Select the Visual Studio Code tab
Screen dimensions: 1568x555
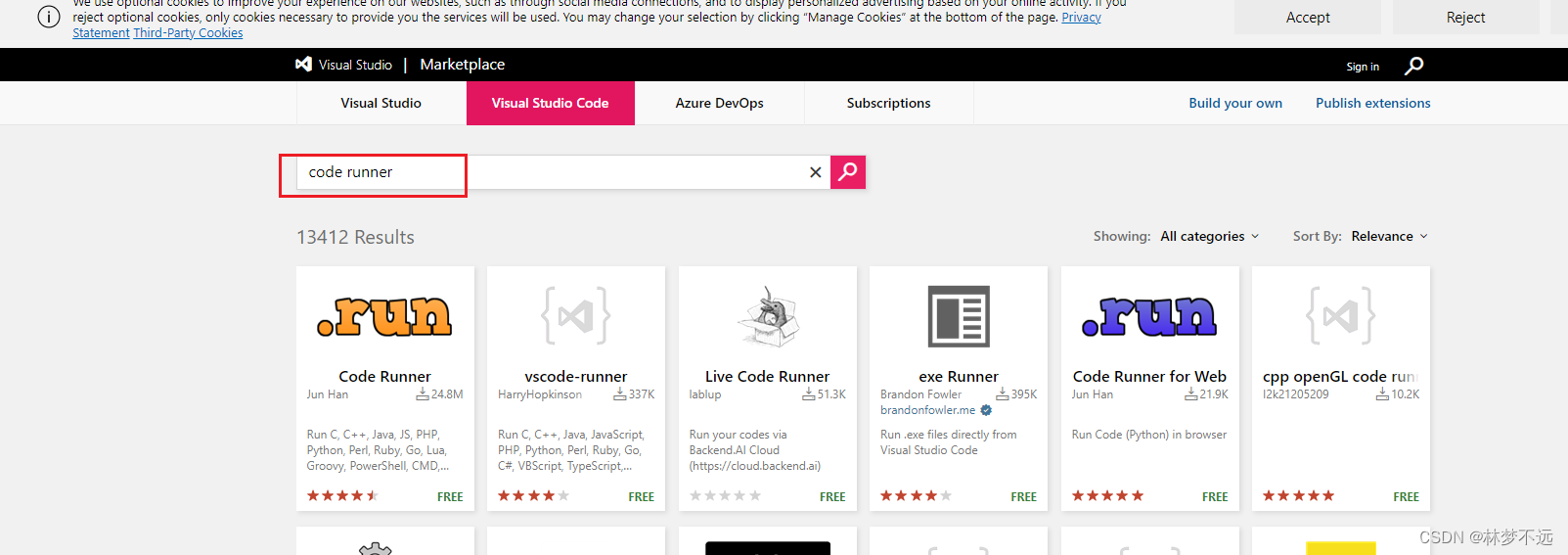tap(551, 103)
